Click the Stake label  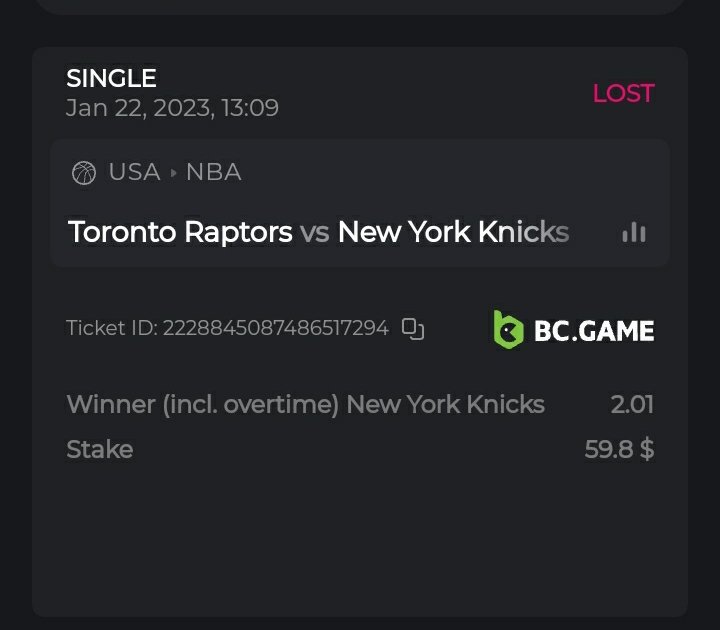tap(99, 450)
